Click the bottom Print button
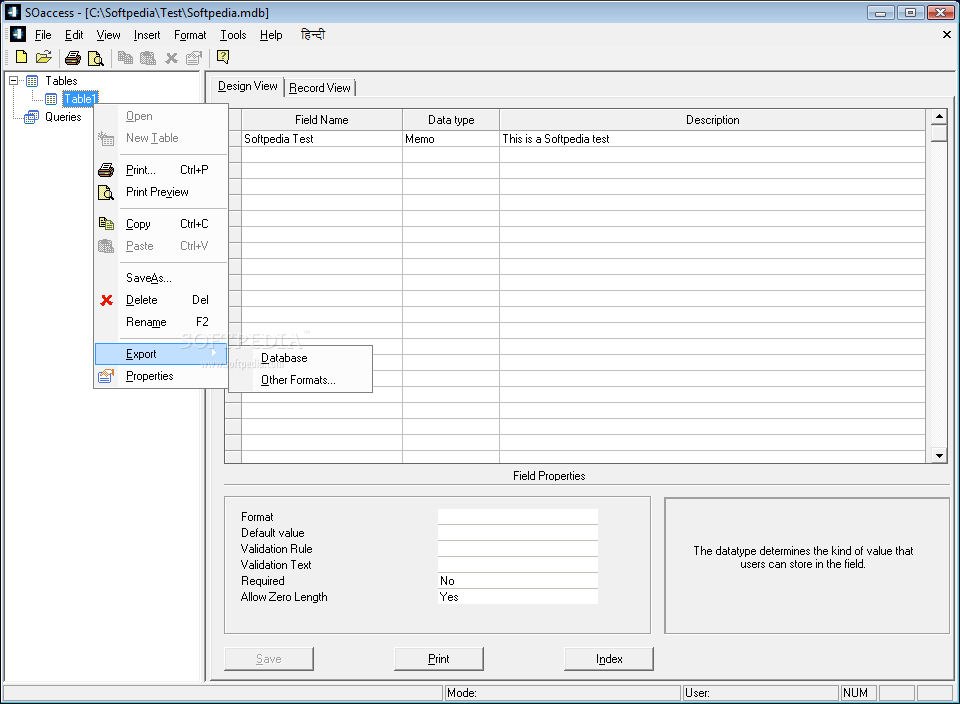Screen dimensions: 960x704 coord(438,659)
